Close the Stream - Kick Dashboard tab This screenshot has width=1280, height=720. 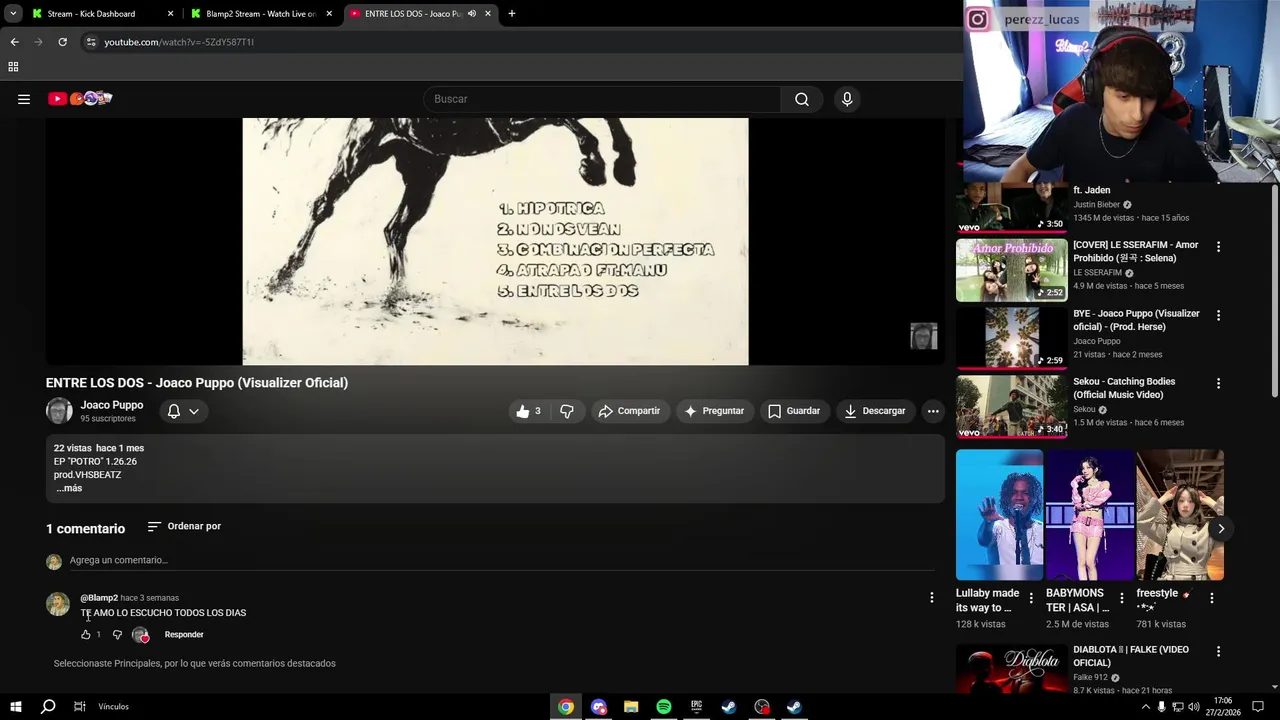tap(170, 14)
